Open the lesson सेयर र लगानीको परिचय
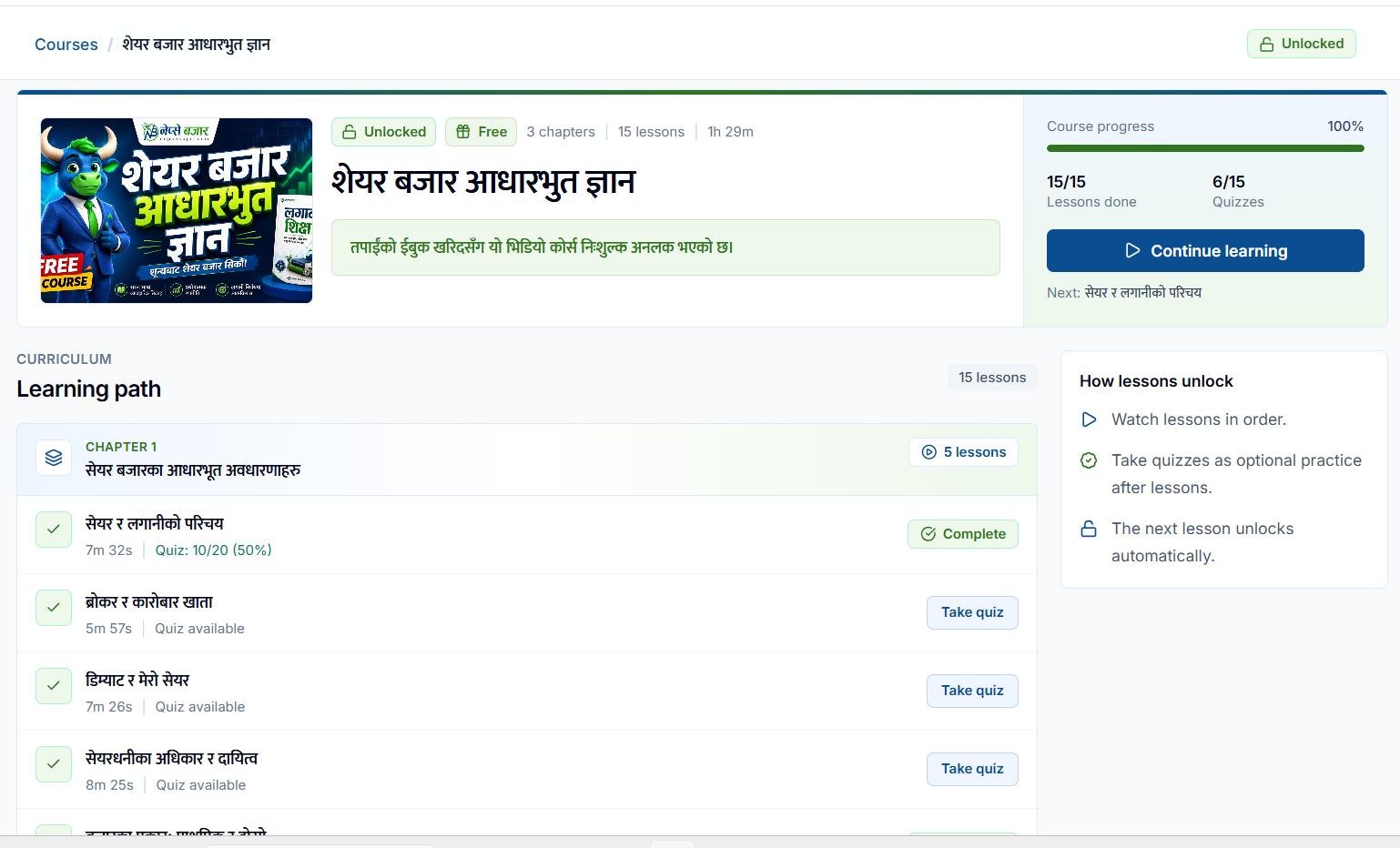1400x848 pixels. coord(155,523)
